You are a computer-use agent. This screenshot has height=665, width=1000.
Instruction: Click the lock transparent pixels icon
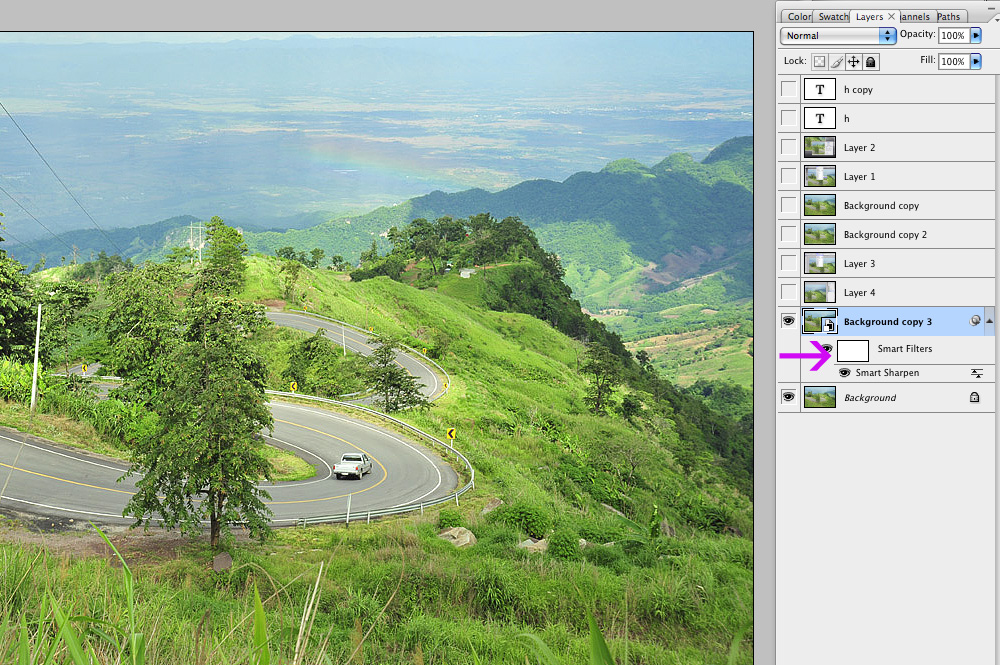[819, 62]
